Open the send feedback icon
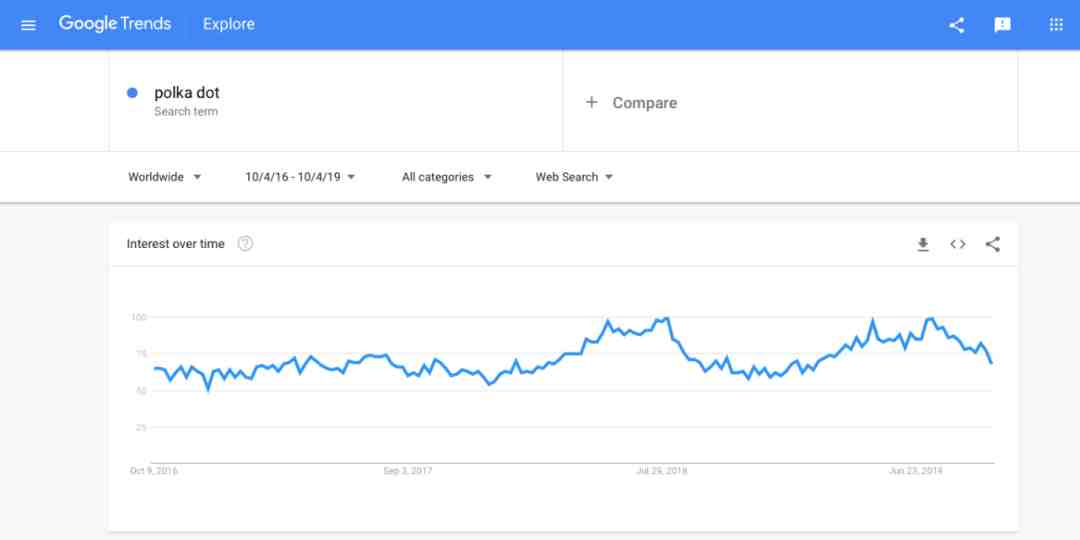This screenshot has height=540, width=1080. click(x=1002, y=25)
